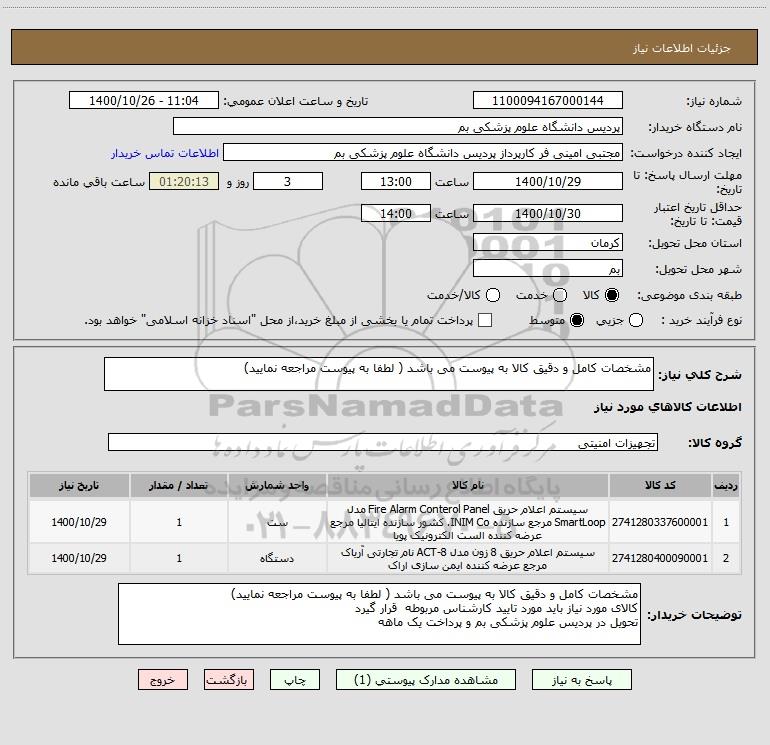Click the province field کرمان

[548, 242]
